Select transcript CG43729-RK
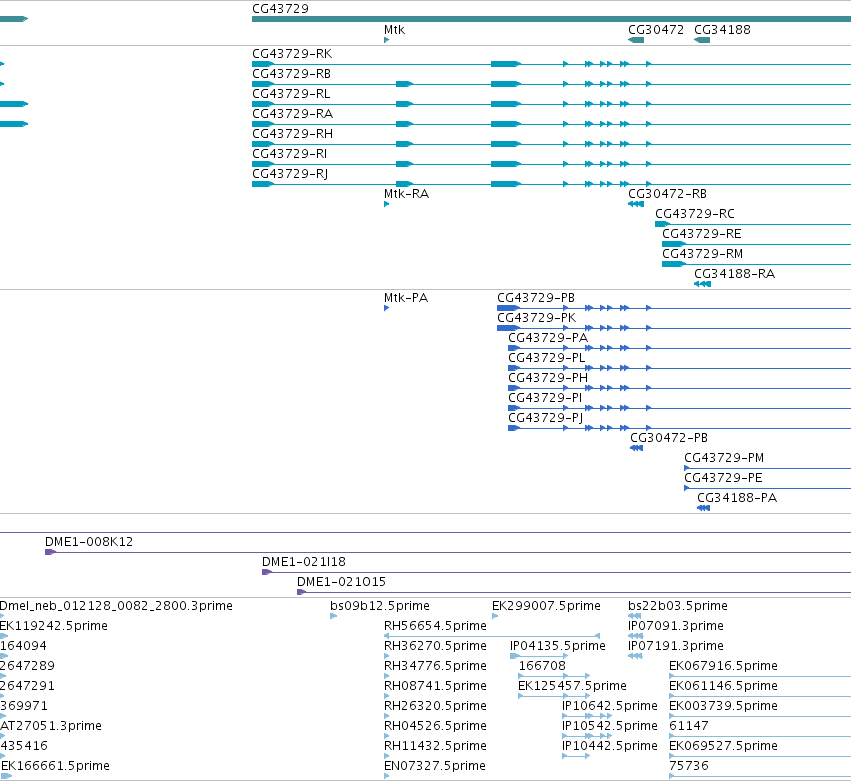The width and height of the screenshot is (851, 781). pos(292,54)
